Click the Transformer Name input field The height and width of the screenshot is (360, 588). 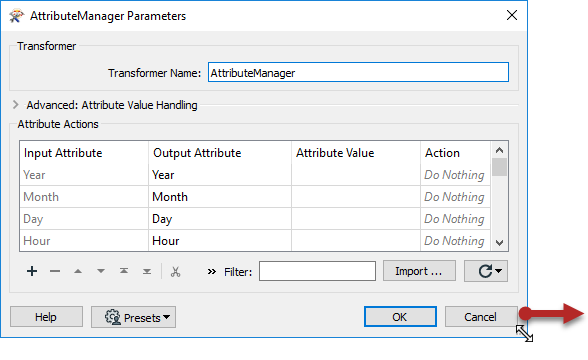coord(358,72)
